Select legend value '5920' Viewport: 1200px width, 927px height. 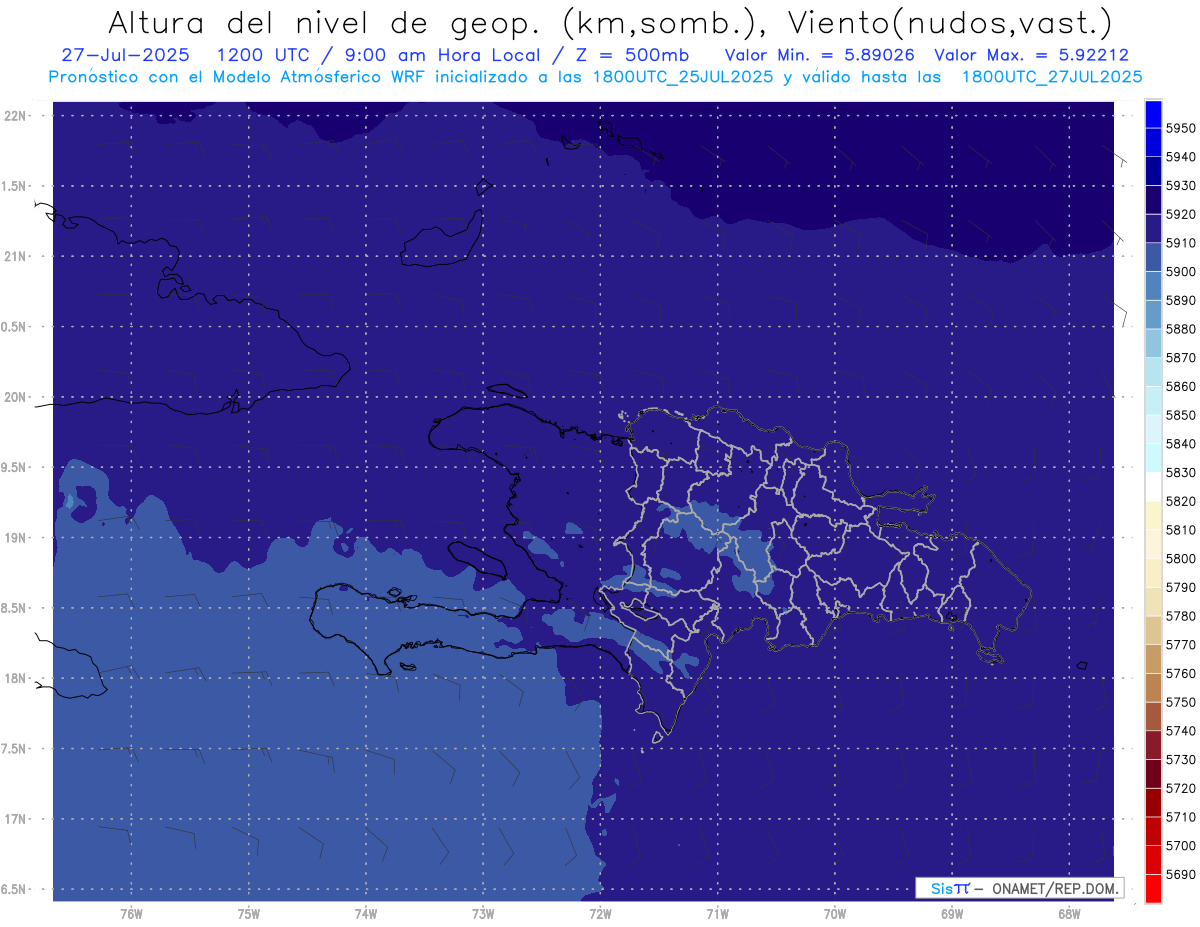(1181, 214)
